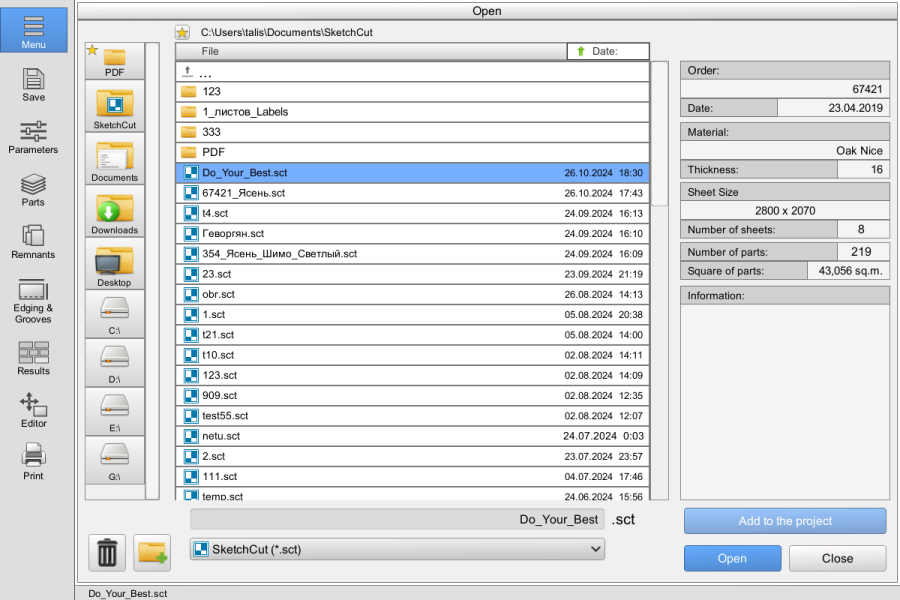
Task: Select the Геворгян.sct file
Action: coord(412,234)
